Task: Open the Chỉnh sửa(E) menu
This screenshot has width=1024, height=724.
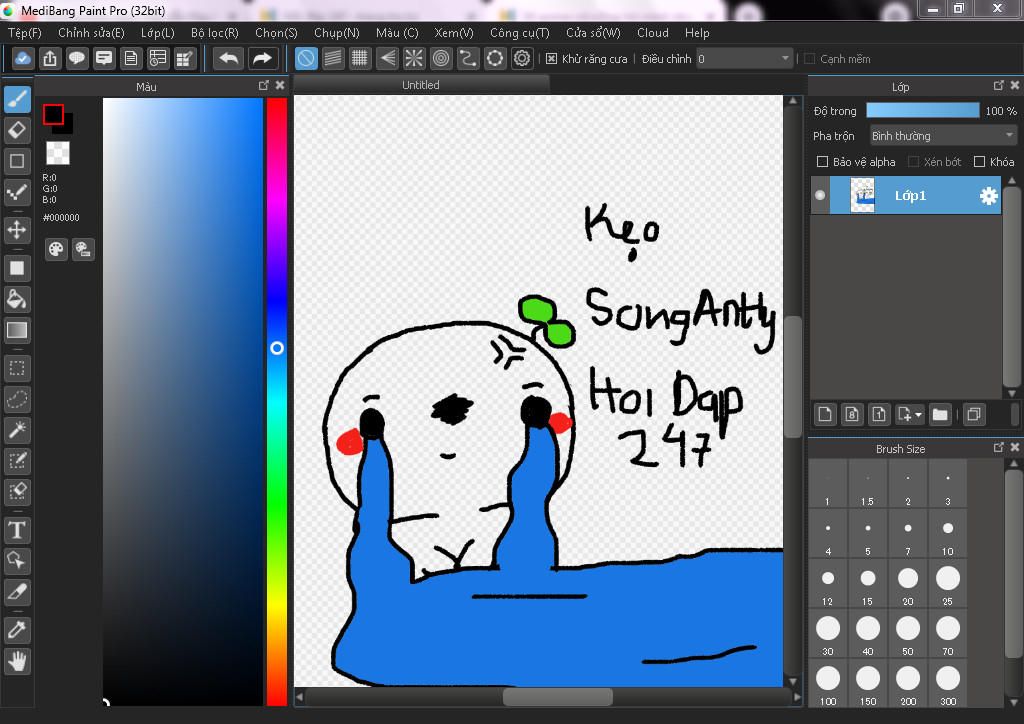Action: pos(91,33)
